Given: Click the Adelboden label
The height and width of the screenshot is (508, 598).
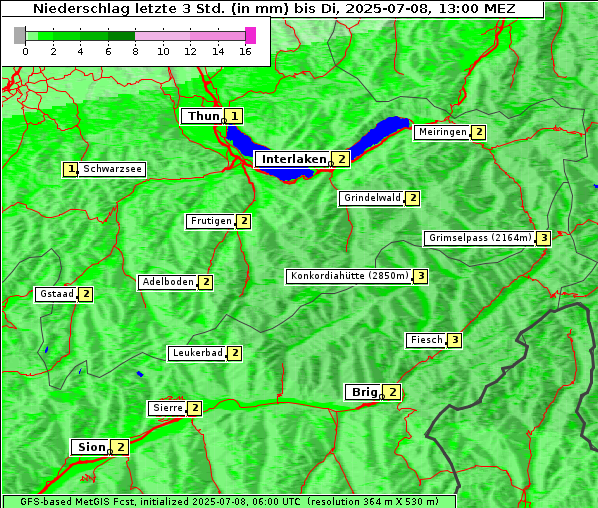Looking at the screenshot, I should (168, 282).
